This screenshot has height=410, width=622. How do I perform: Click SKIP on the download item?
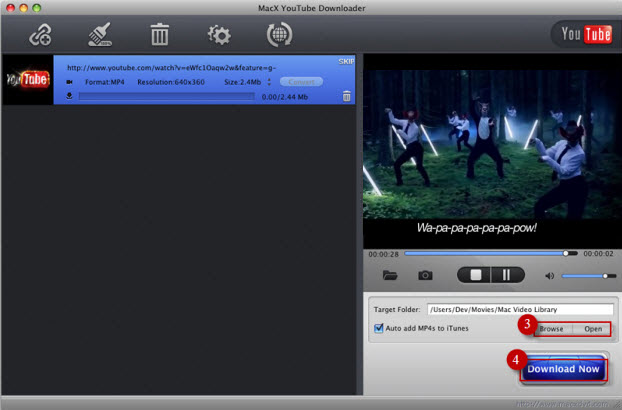(x=346, y=61)
